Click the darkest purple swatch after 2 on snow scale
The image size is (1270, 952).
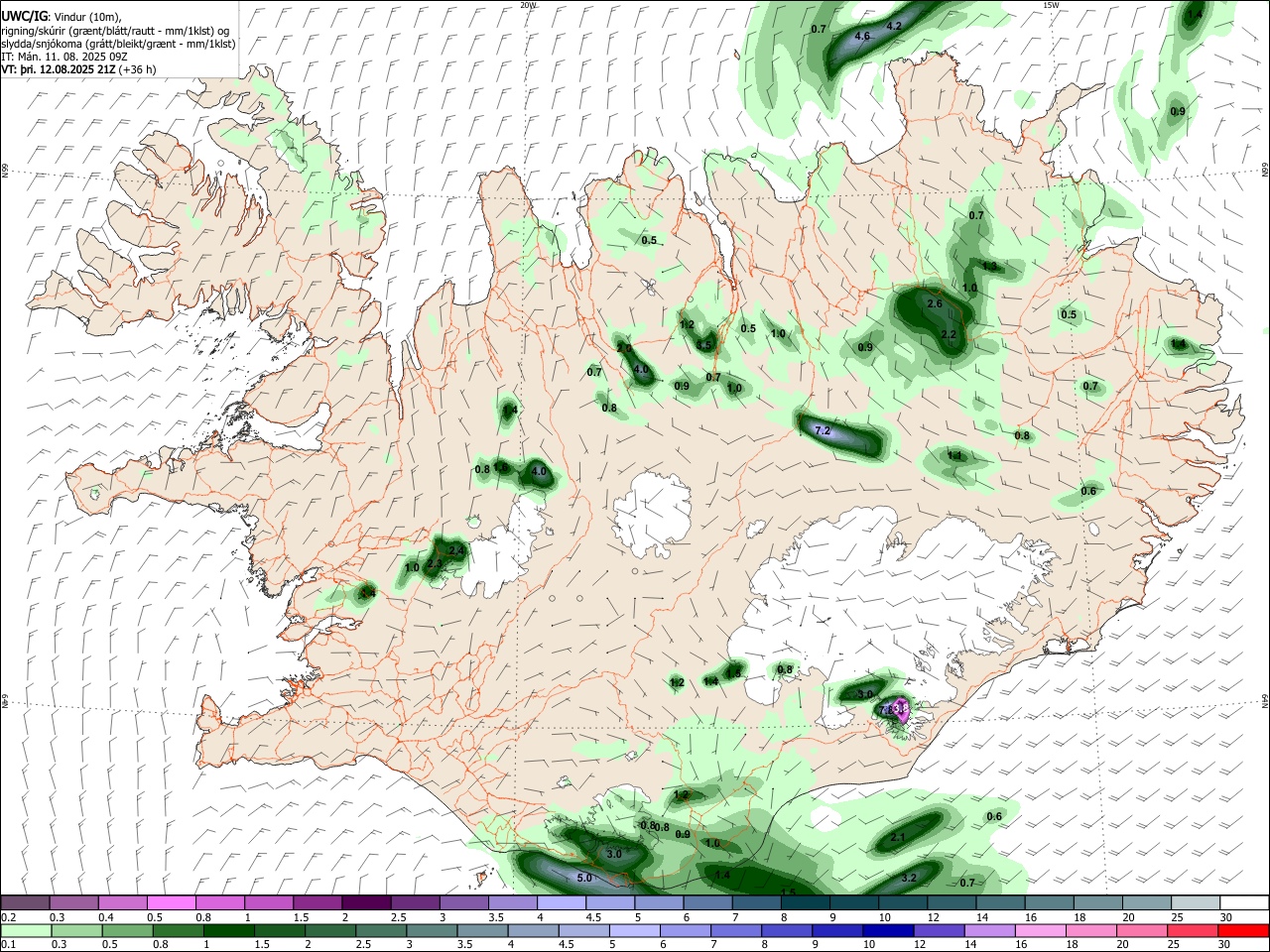pos(365,902)
